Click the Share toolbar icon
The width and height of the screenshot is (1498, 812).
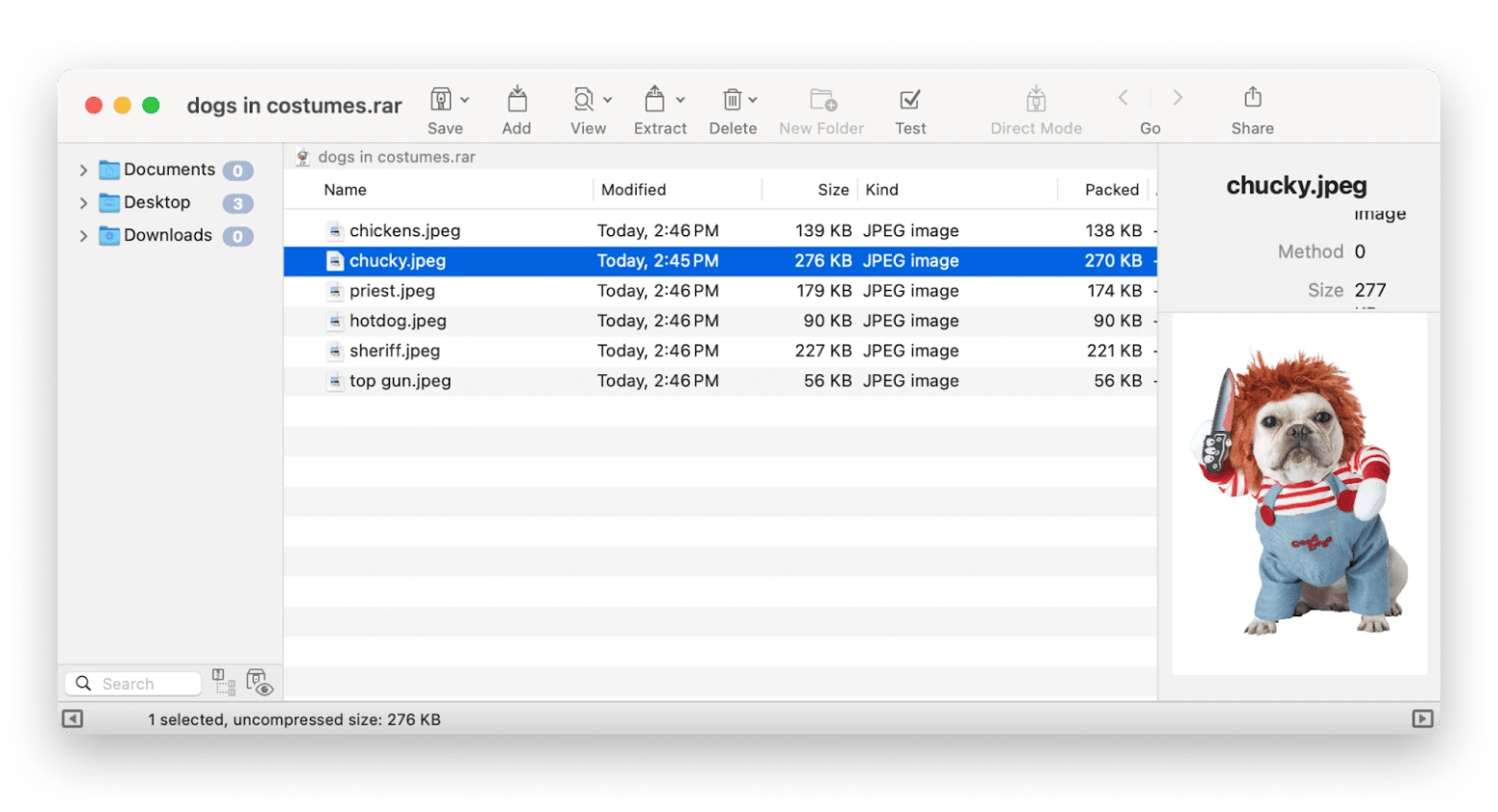[1252, 97]
